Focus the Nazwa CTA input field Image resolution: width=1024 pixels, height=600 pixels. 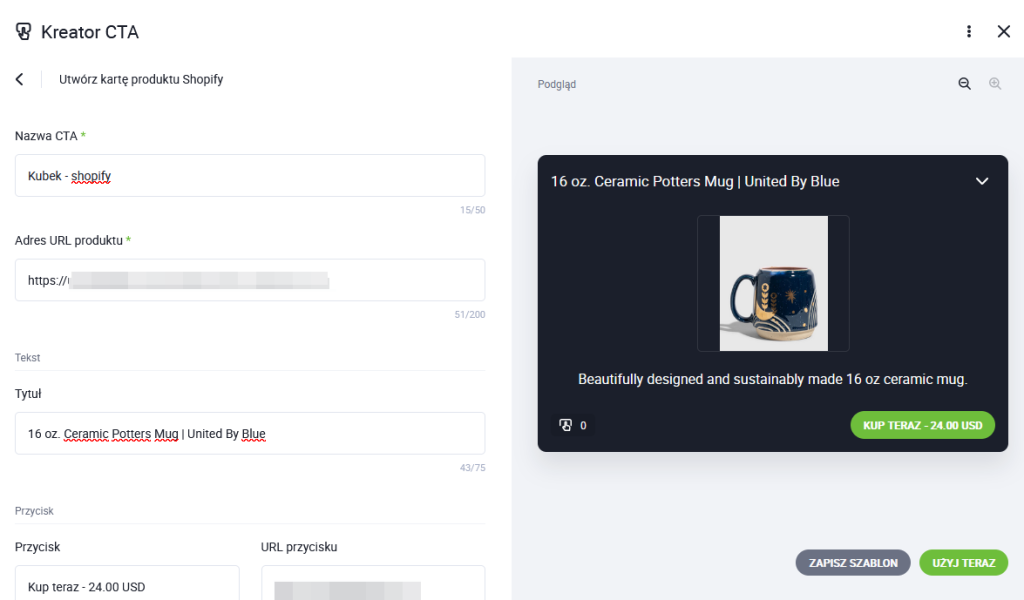250,176
